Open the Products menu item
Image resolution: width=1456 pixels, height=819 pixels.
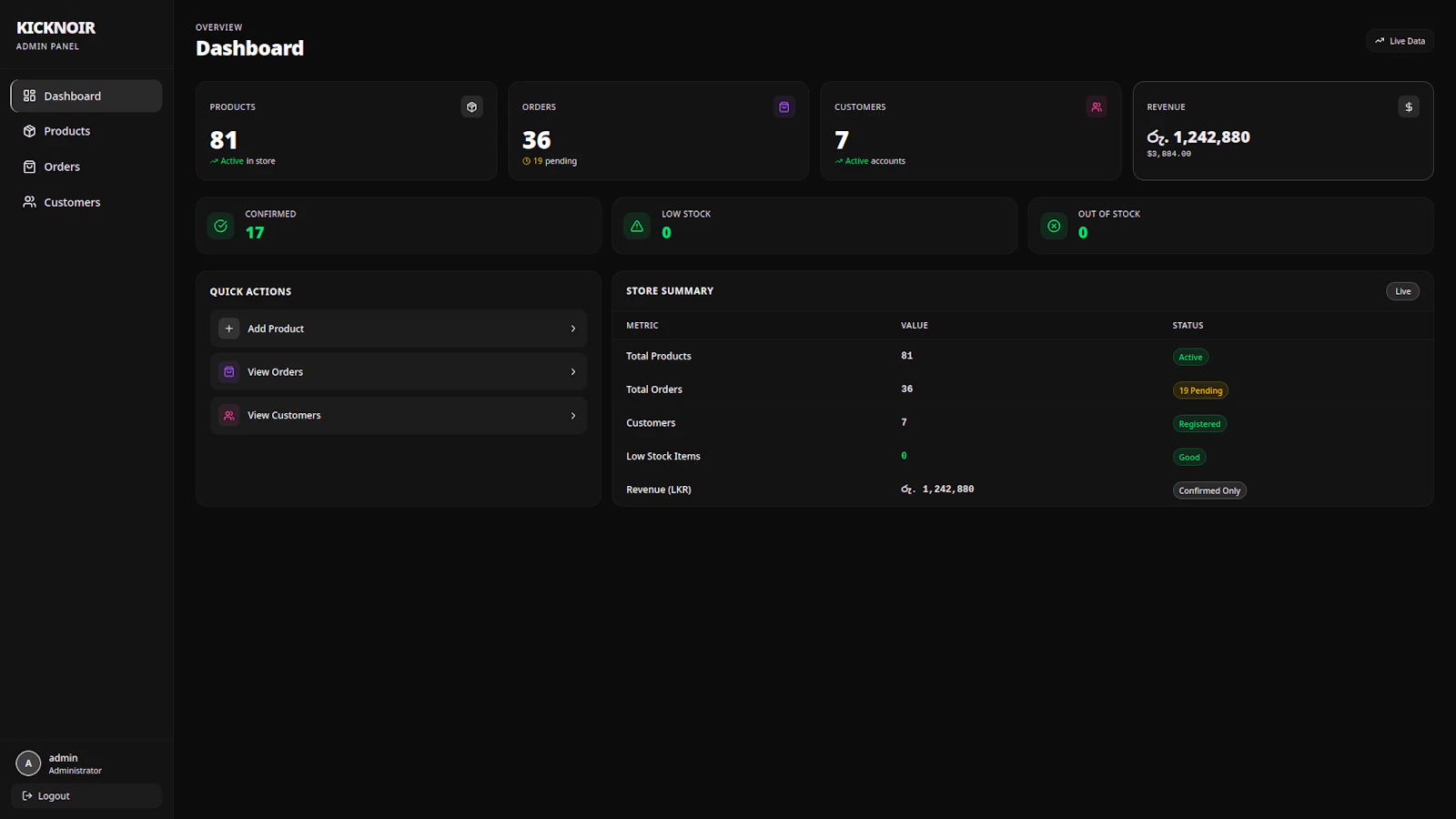tap(86, 131)
